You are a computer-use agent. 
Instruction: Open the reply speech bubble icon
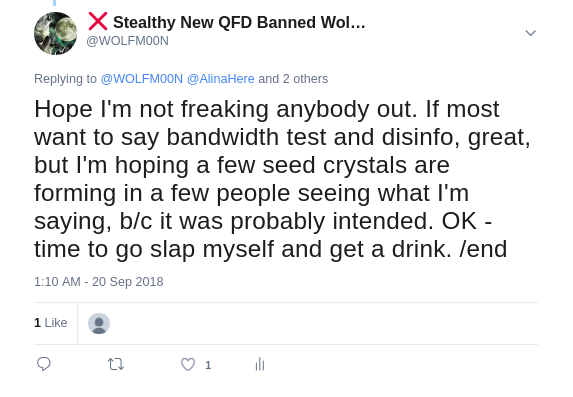[44, 364]
